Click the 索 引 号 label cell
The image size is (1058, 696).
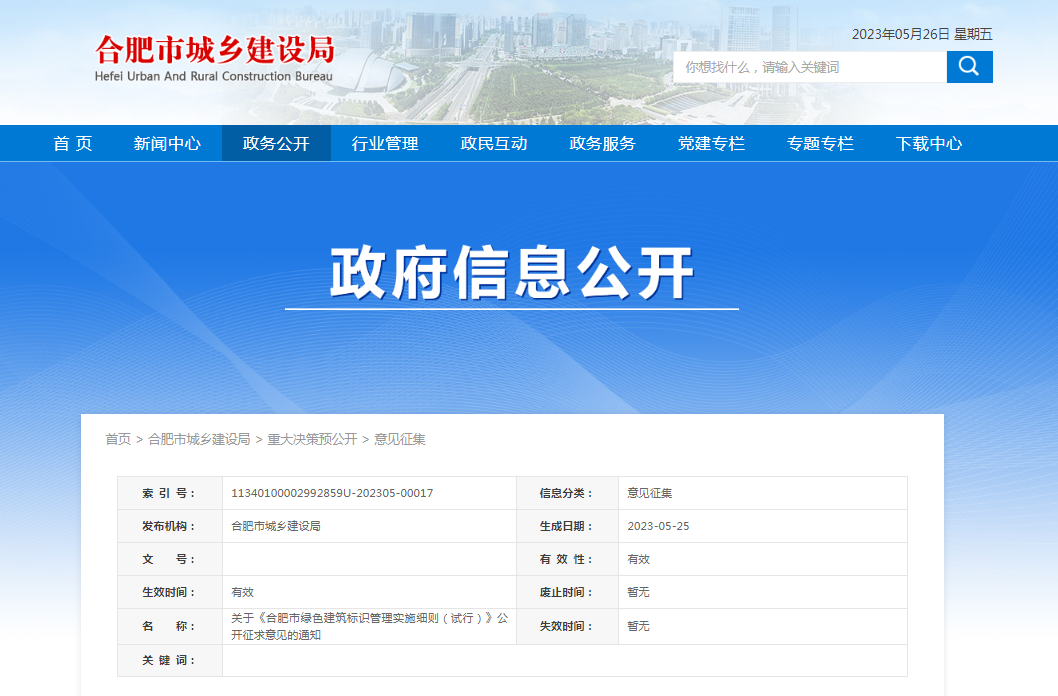tap(169, 493)
